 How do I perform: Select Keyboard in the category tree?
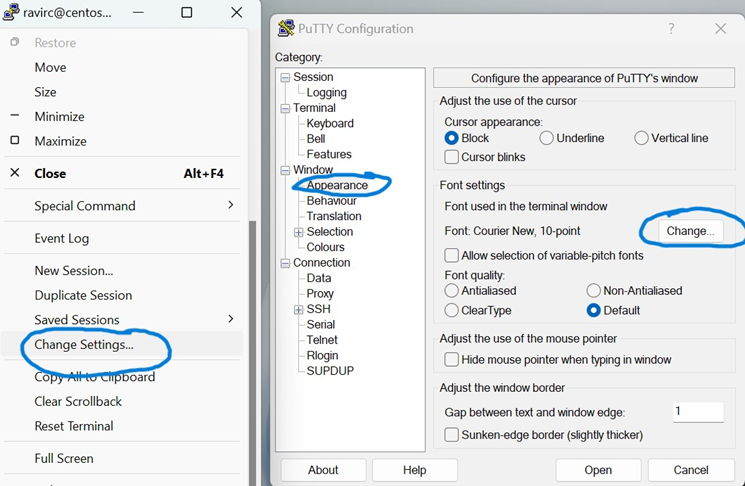[x=330, y=124]
